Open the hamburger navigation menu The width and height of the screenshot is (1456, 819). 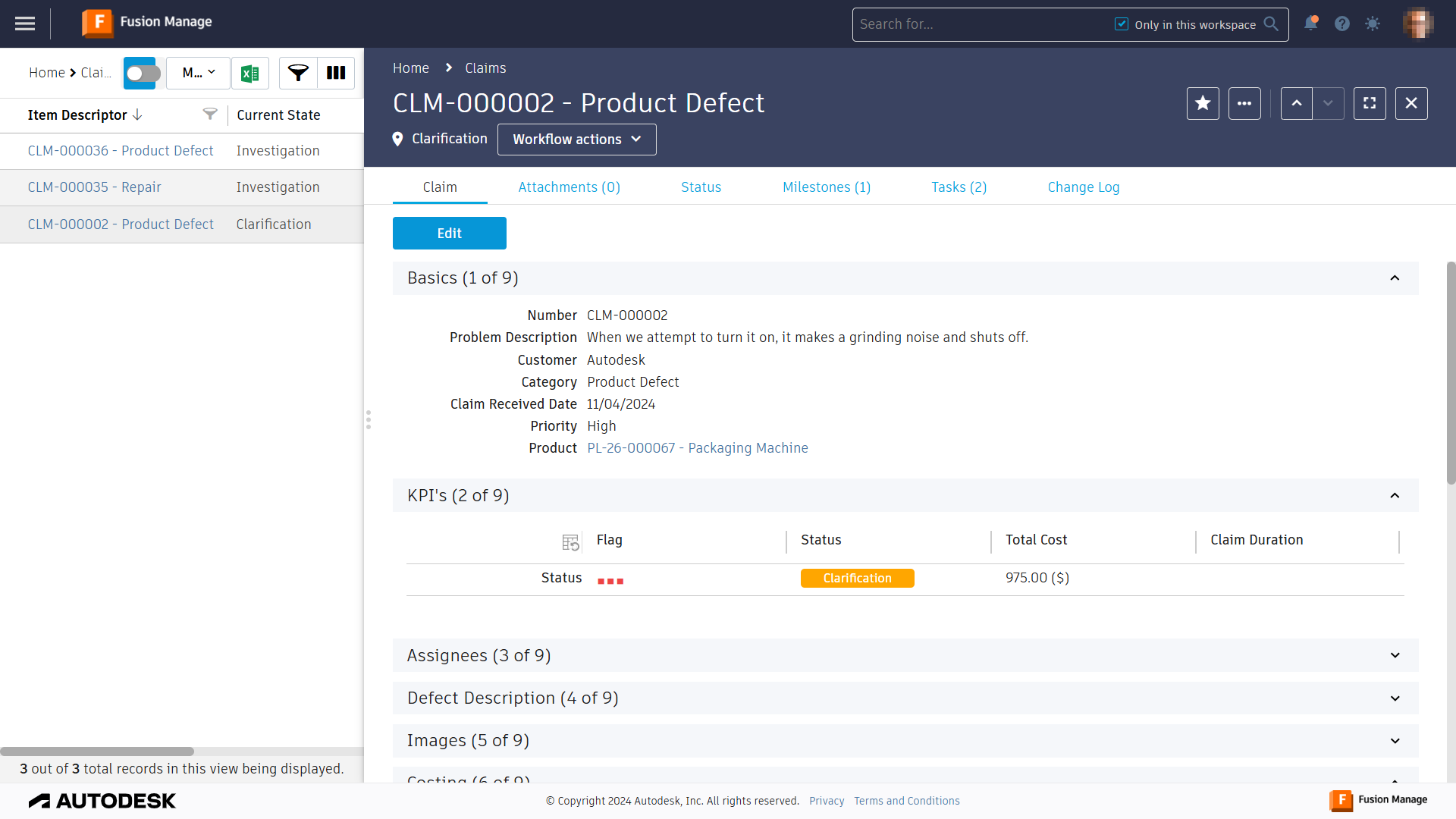click(25, 24)
